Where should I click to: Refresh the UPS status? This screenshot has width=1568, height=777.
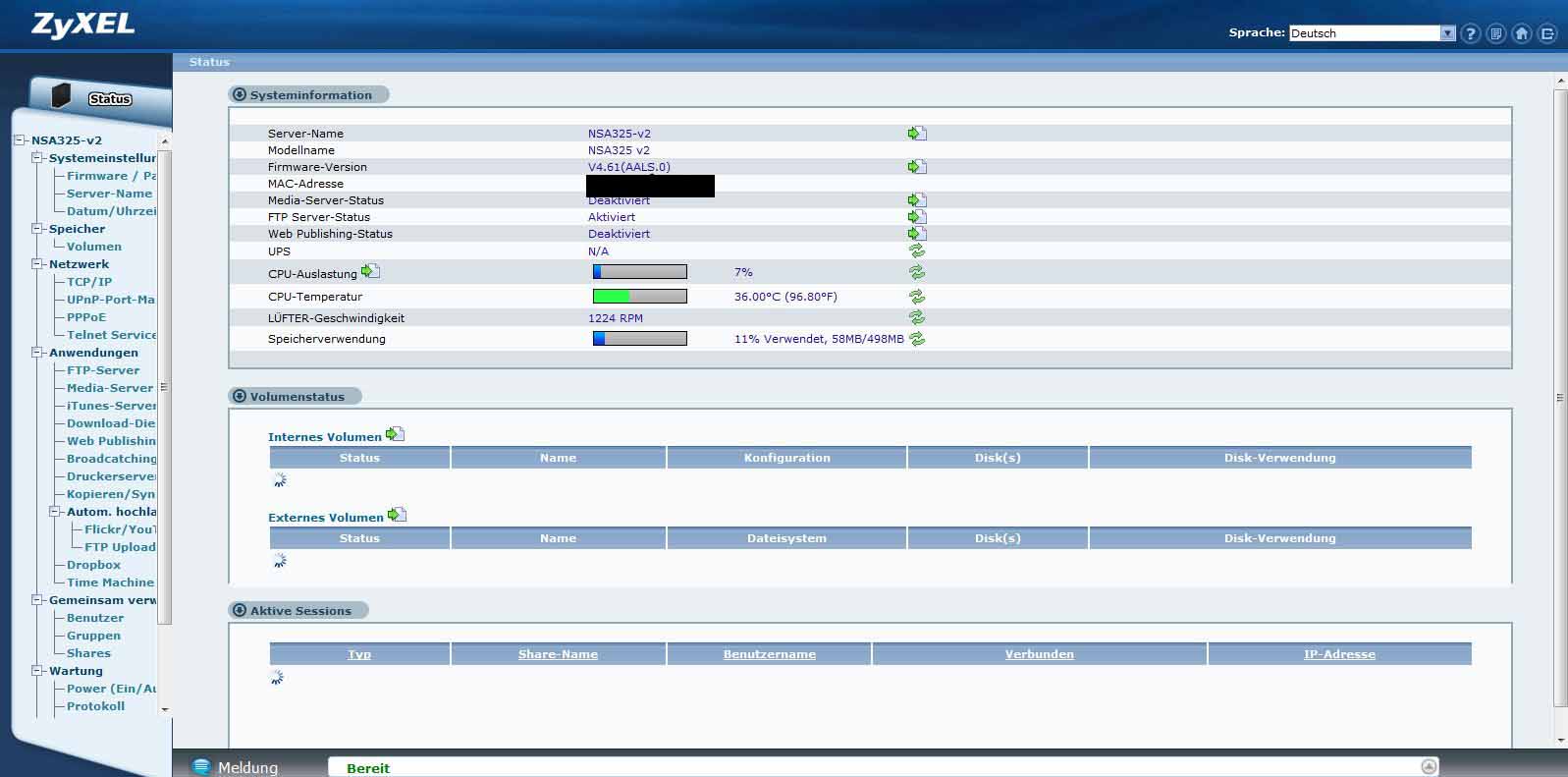(x=917, y=250)
